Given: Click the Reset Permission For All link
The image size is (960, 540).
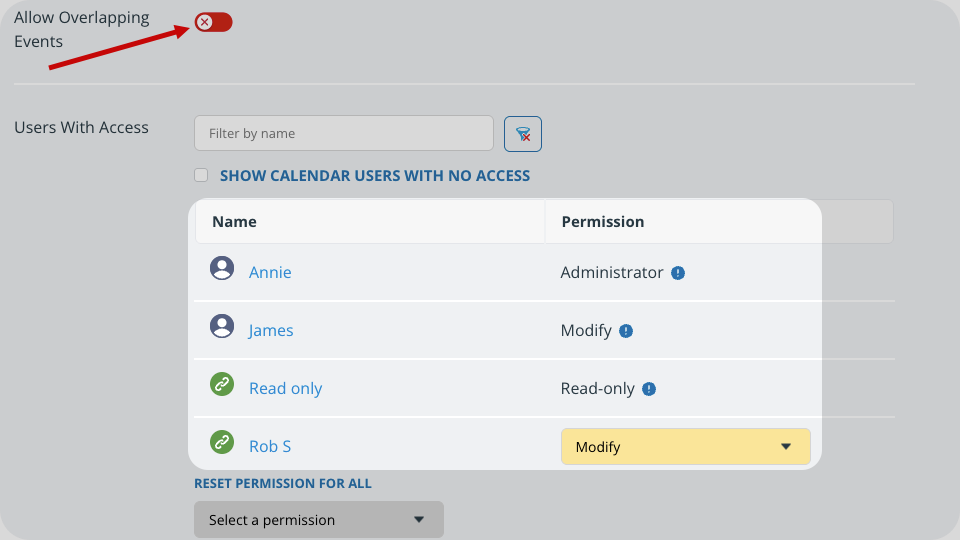Looking at the screenshot, I should click(x=283, y=484).
